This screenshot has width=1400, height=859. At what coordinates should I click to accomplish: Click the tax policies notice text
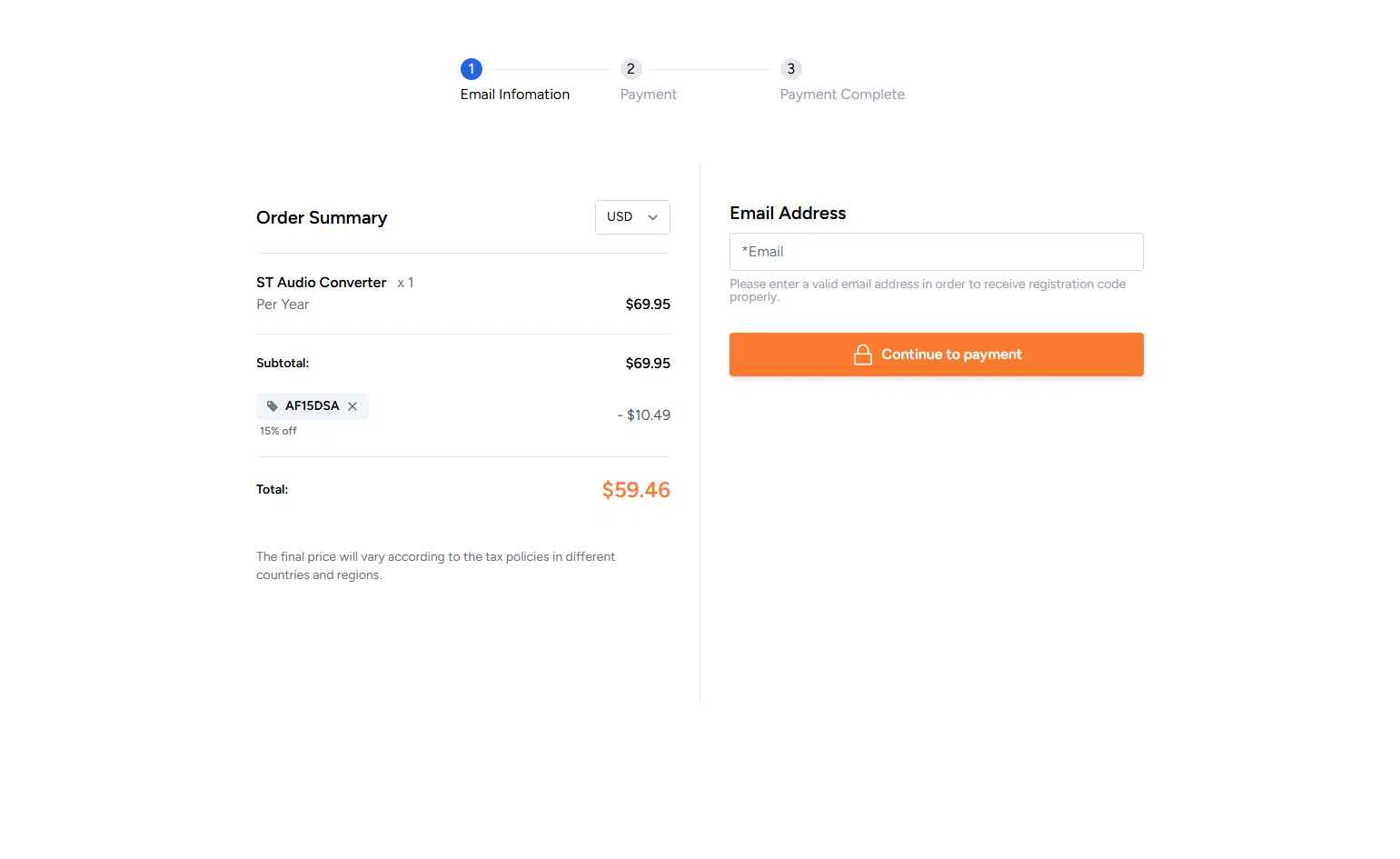point(436,565)
